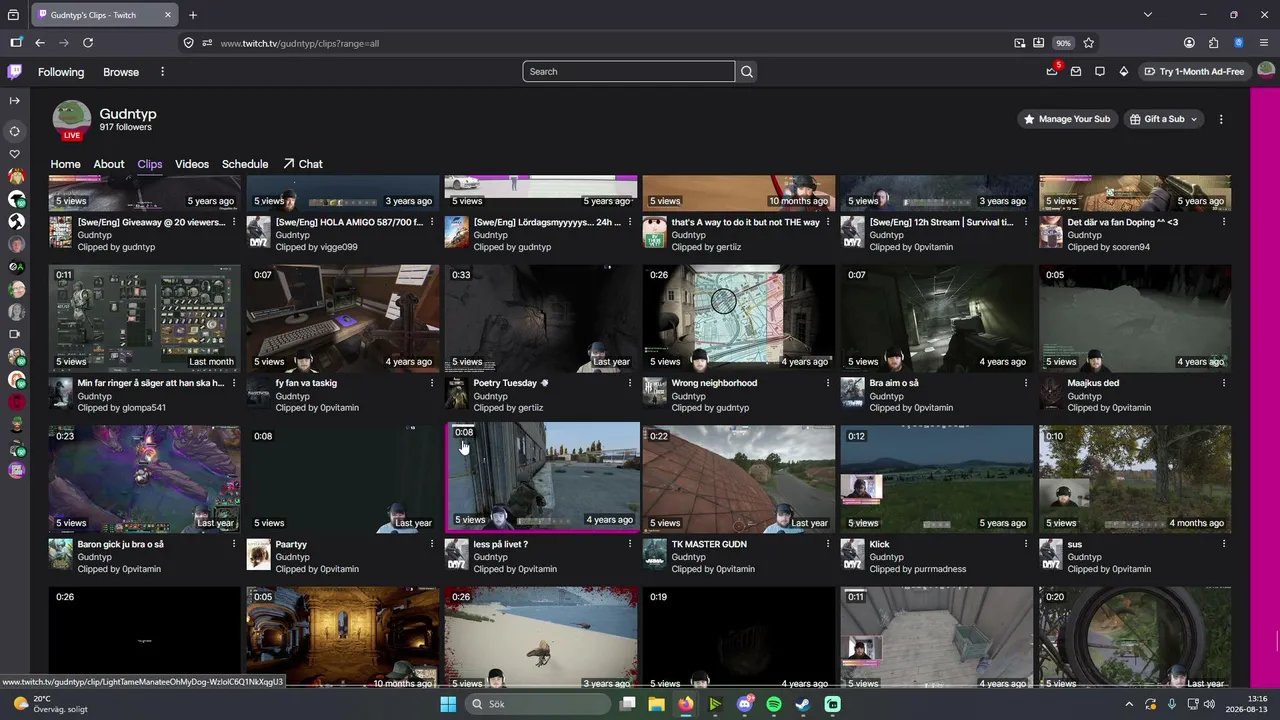The width and height of the screenshot is (1280, 720).
Task: Open 'Baron gick ju bra o så' title
Action: pyautogui.click(x=121, y=544)
